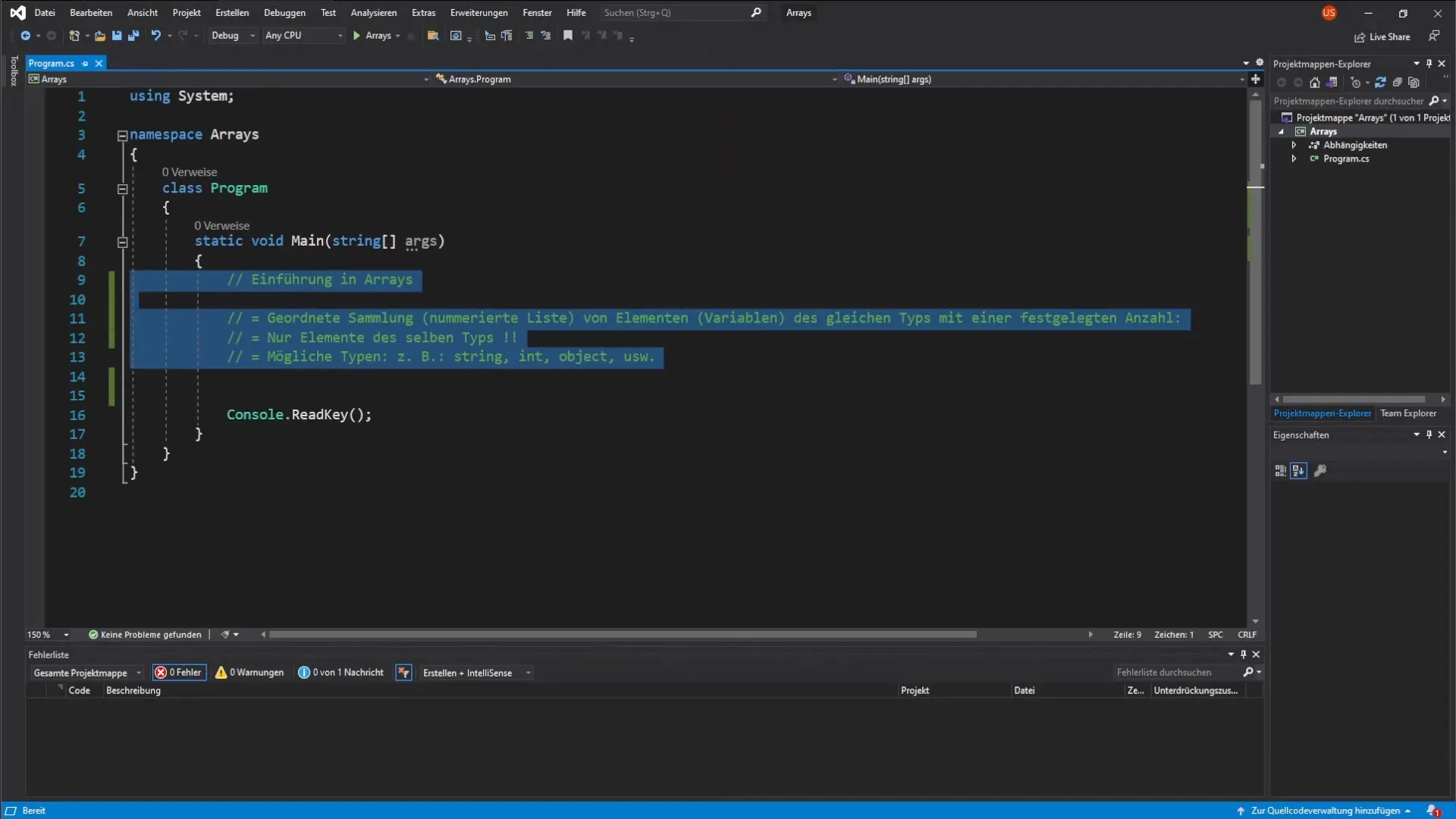Open the Erstellen + IntelliSense dropdown

(475, 673)
